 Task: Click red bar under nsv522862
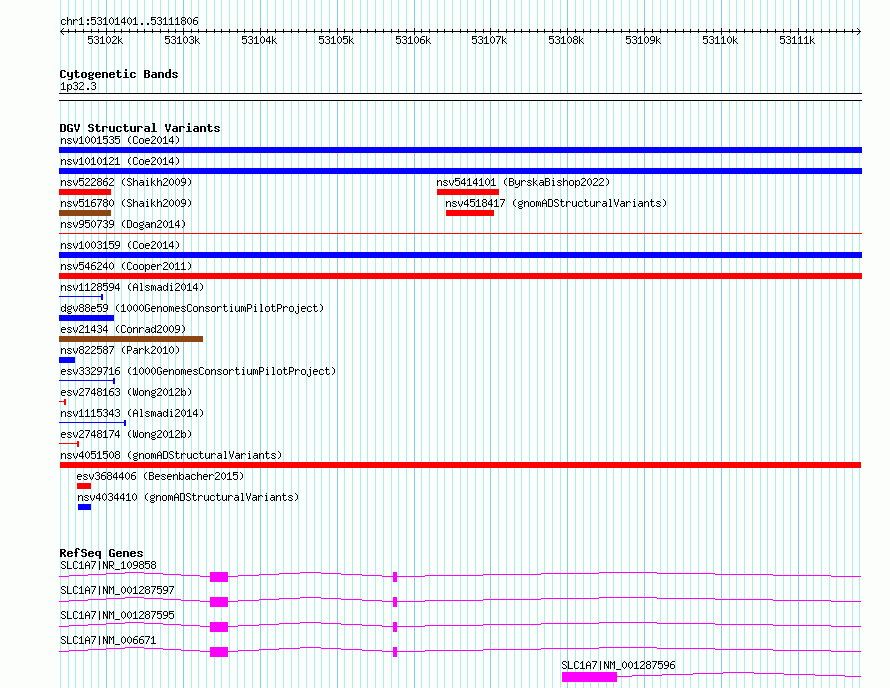(x=85, y=192)
